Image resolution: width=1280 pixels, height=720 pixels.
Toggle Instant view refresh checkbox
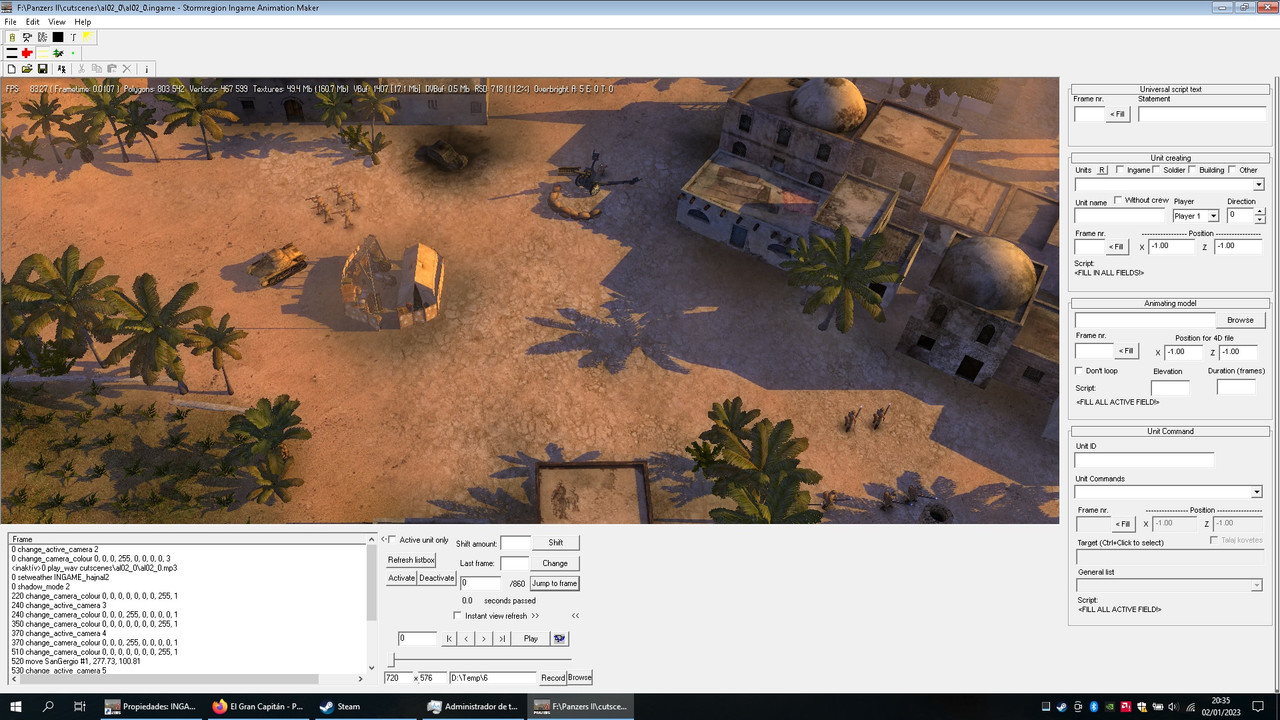458,616
